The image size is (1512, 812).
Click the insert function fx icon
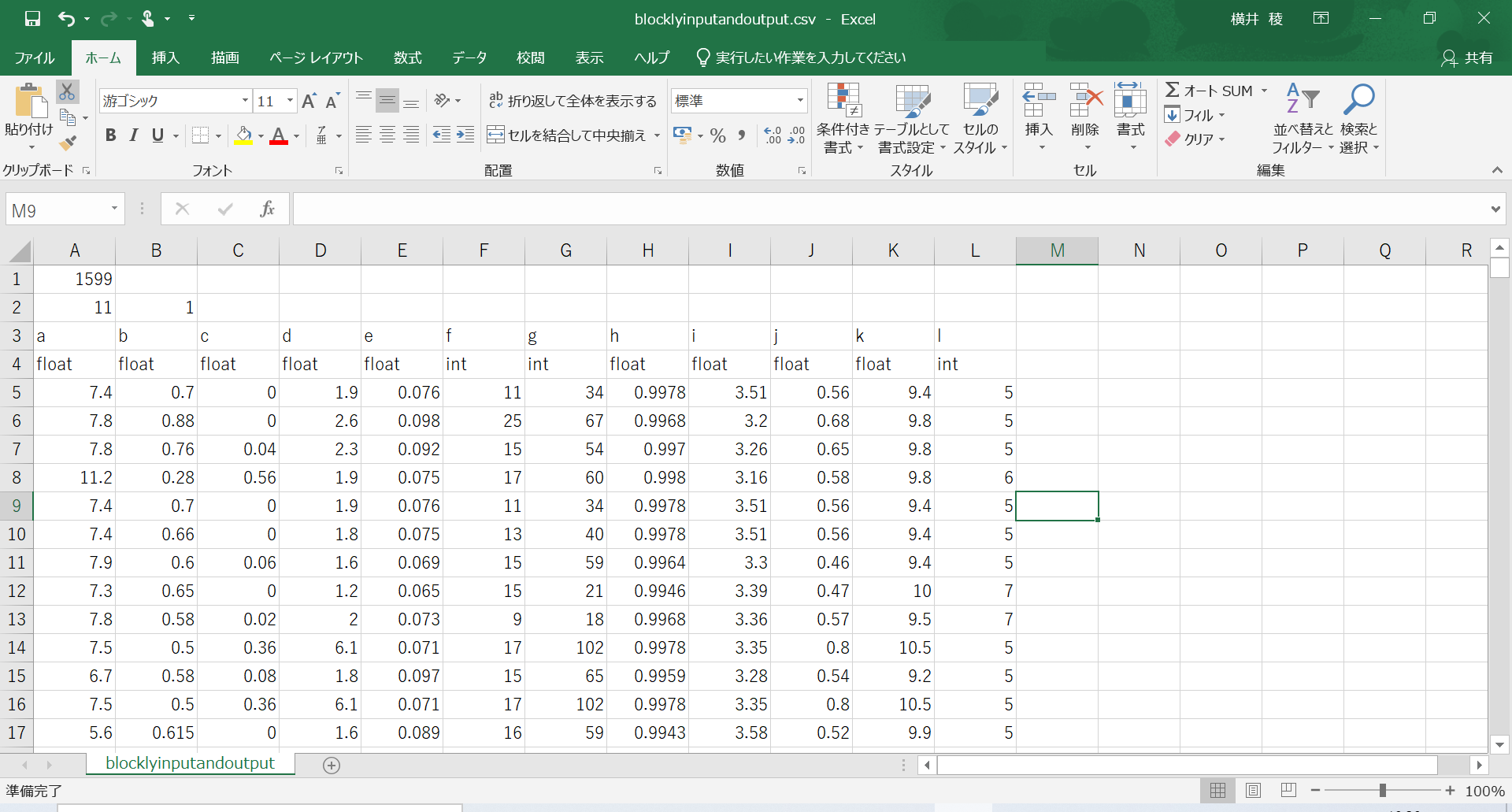pyautogui.click(x=267, y=209)
